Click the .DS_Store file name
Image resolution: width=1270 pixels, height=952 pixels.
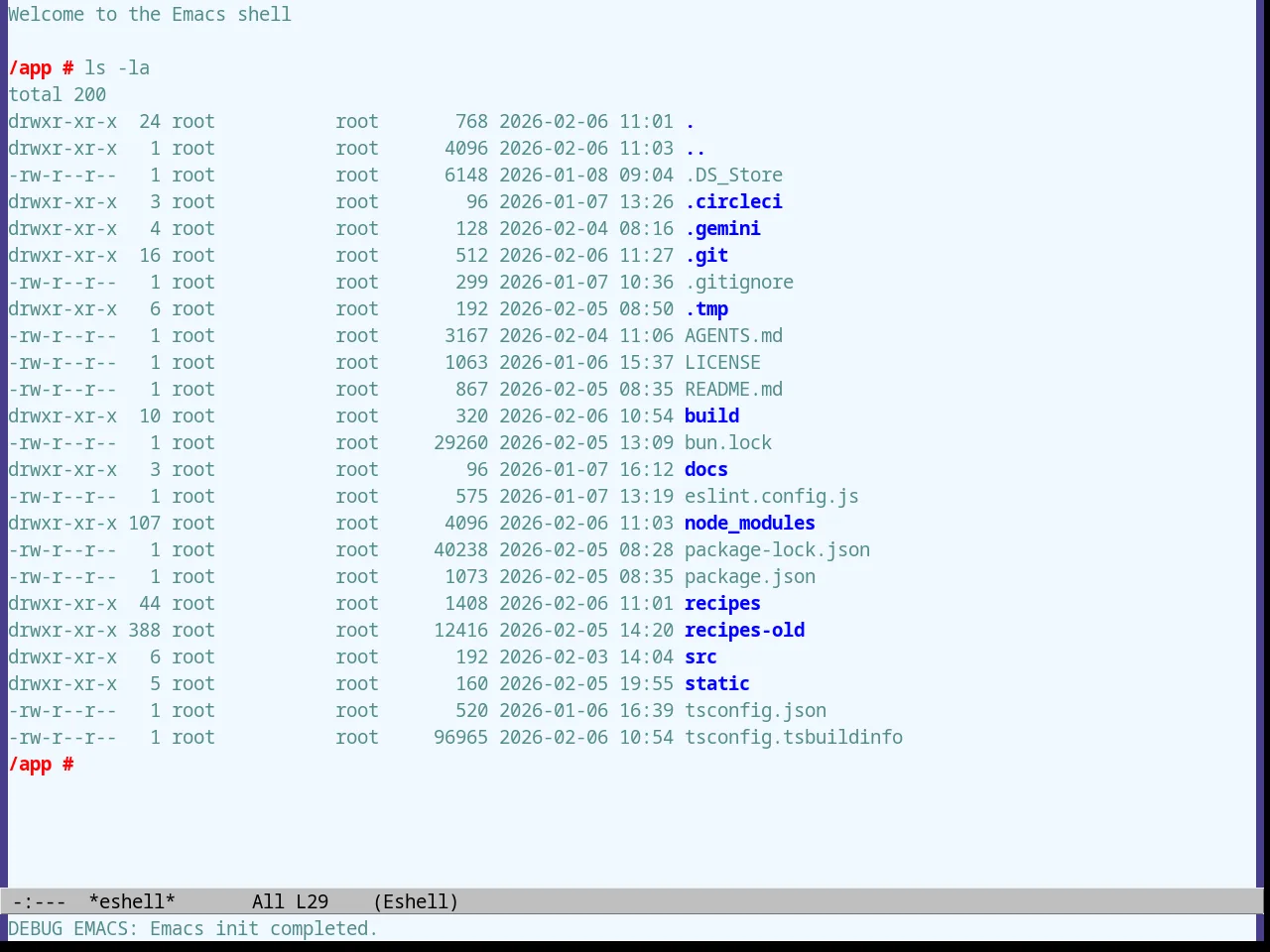(733, 175)
